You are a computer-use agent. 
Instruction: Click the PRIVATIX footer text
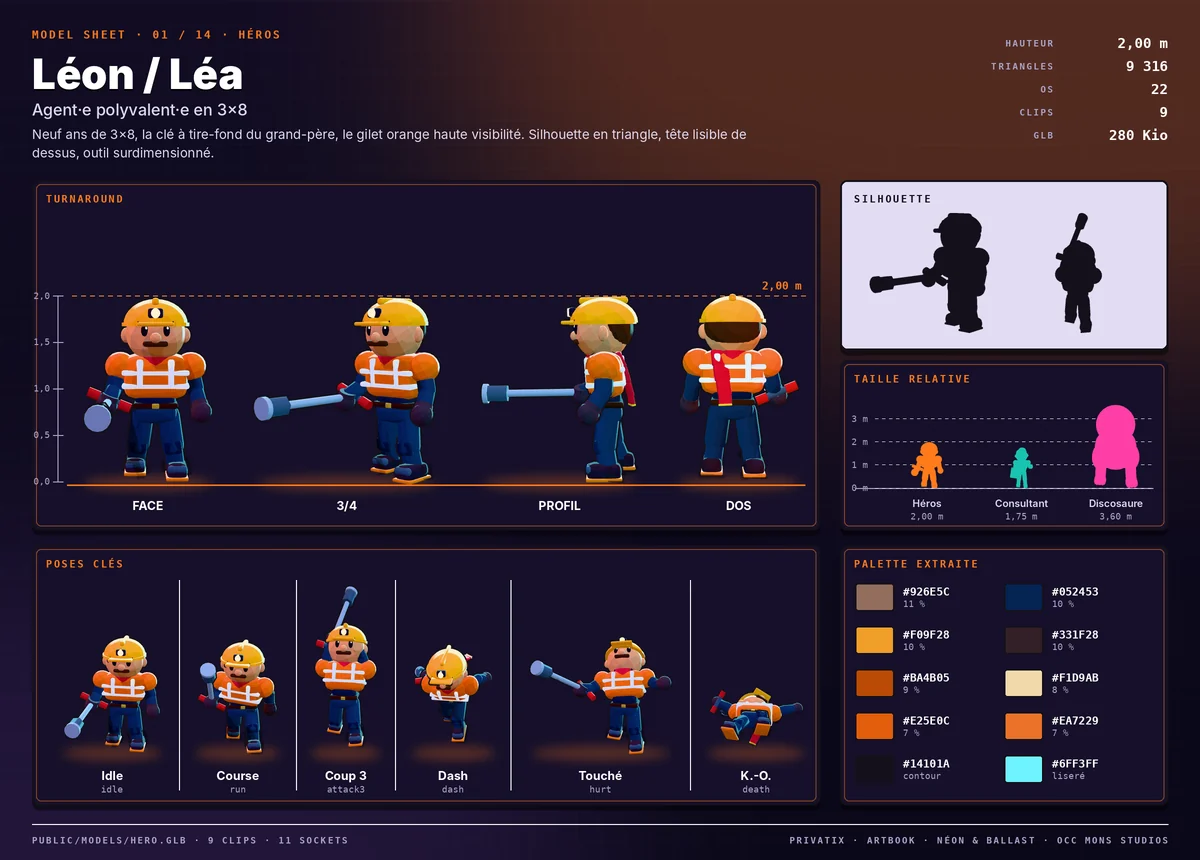click(817, 841)
